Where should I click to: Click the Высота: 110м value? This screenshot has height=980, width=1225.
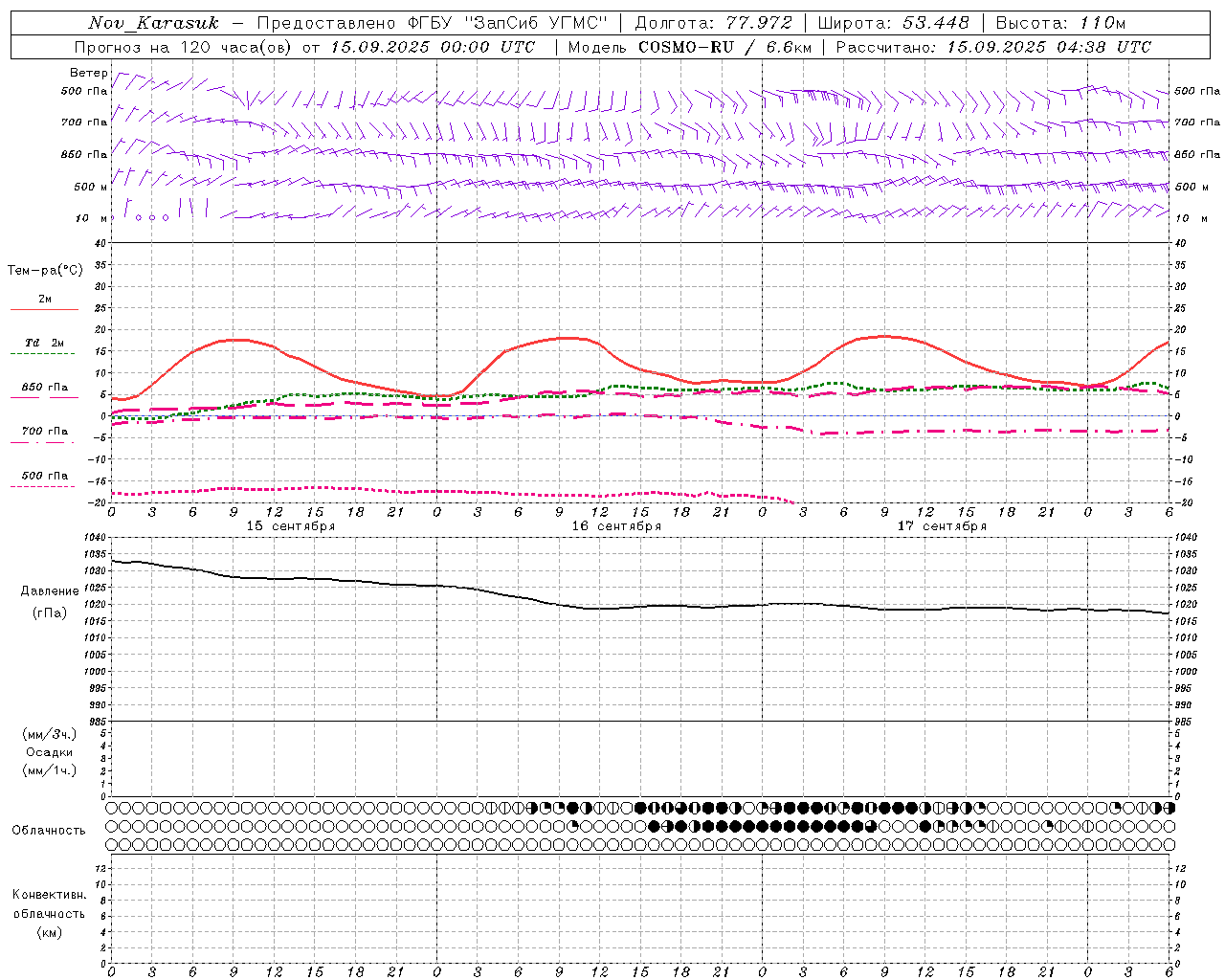(x=1060, y=23)
